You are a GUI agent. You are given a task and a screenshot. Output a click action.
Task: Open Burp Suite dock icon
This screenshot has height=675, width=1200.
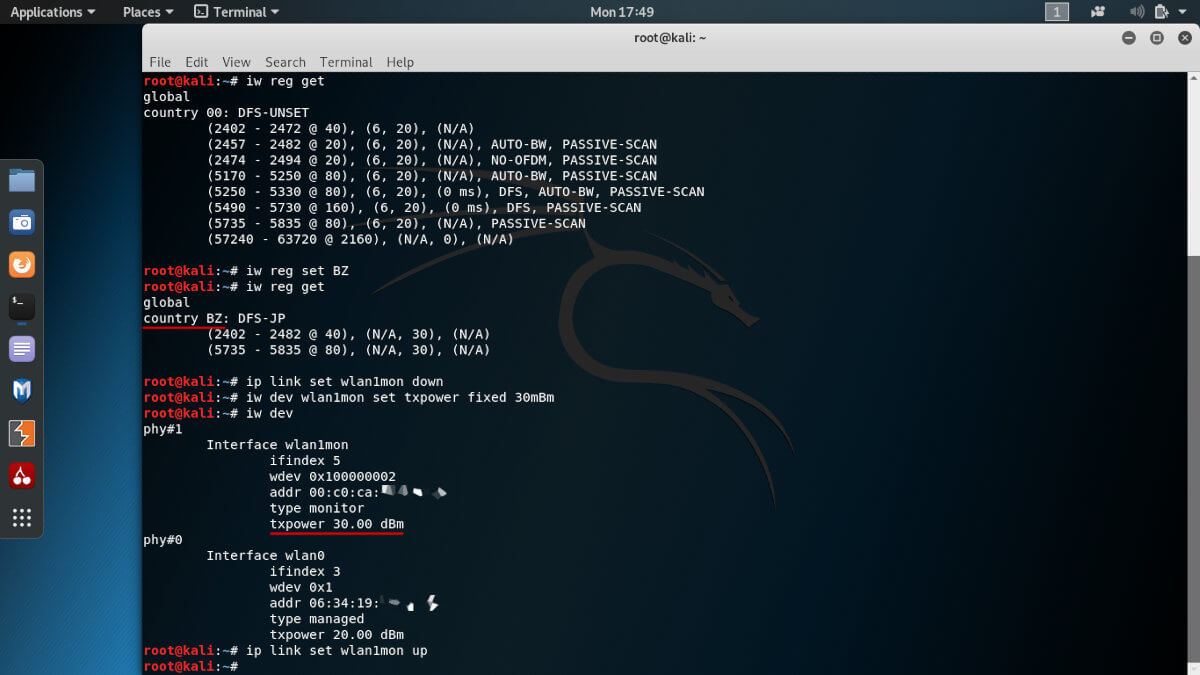(x=22, y=433)
